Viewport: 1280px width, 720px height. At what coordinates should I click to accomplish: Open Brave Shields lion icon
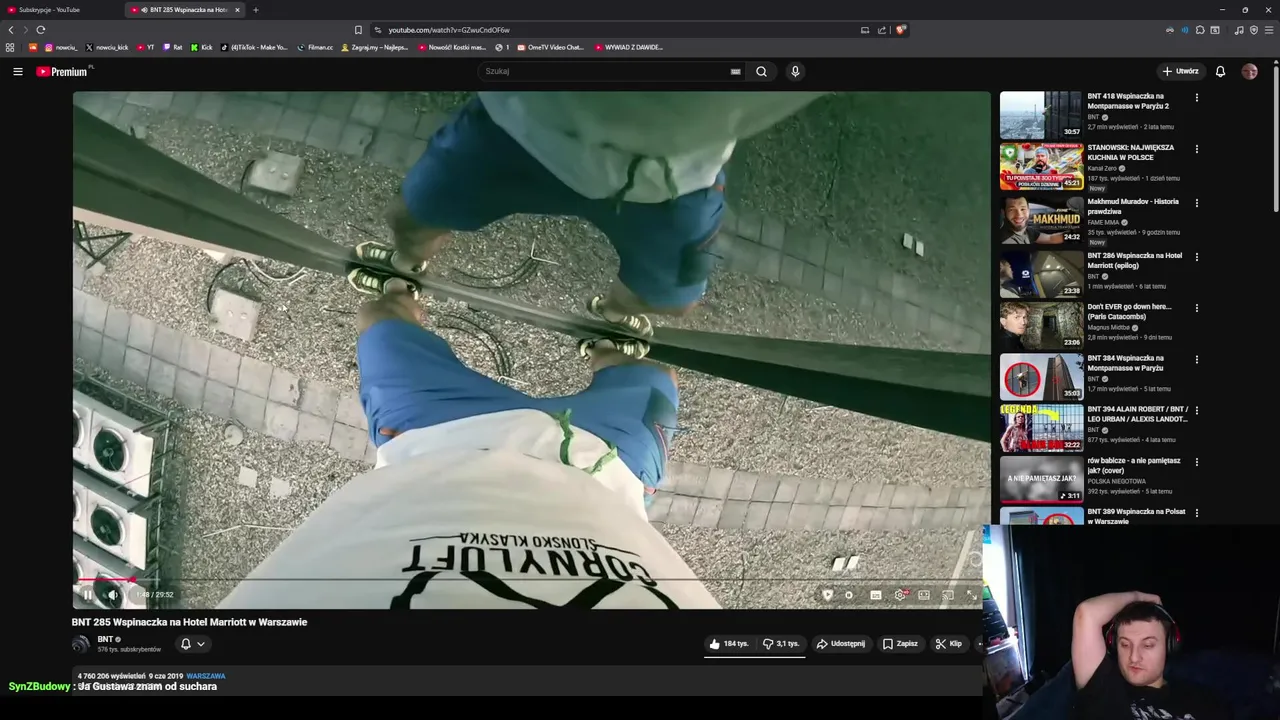tap(901, 30)
